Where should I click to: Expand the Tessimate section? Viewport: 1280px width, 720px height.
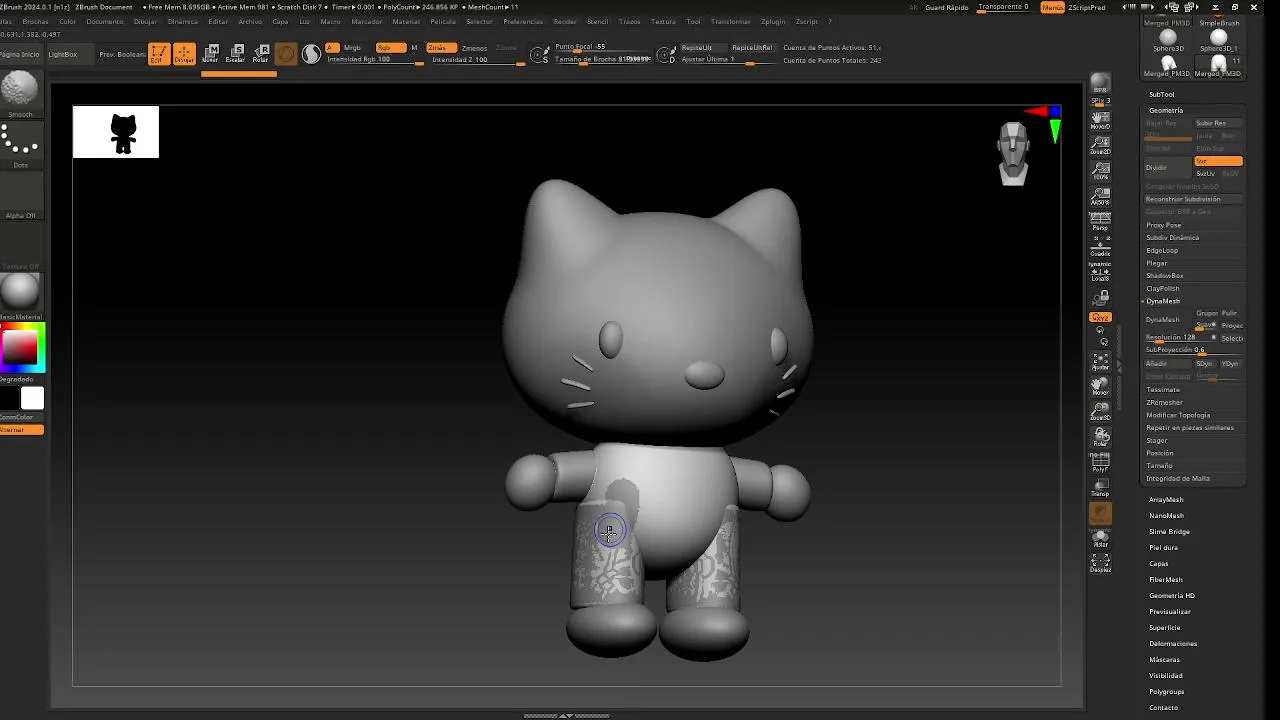tap(1163, 389)
